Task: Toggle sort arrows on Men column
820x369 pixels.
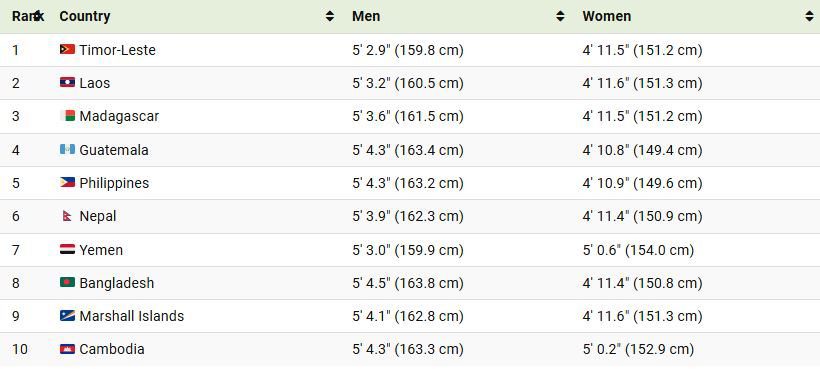Action: click(x=560, y=16)
